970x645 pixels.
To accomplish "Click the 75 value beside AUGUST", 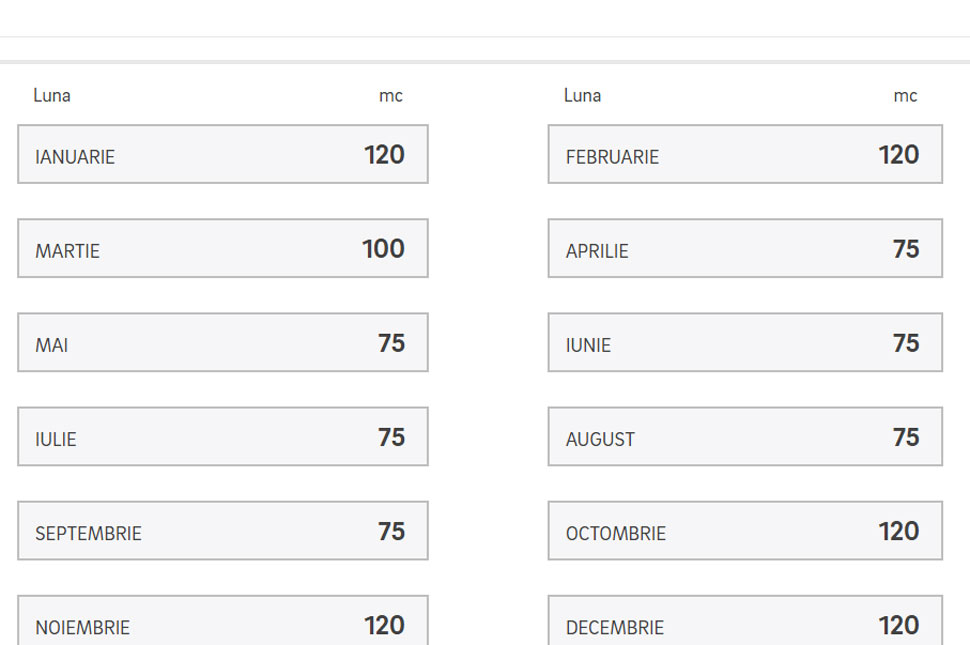I will click(906, 437).
